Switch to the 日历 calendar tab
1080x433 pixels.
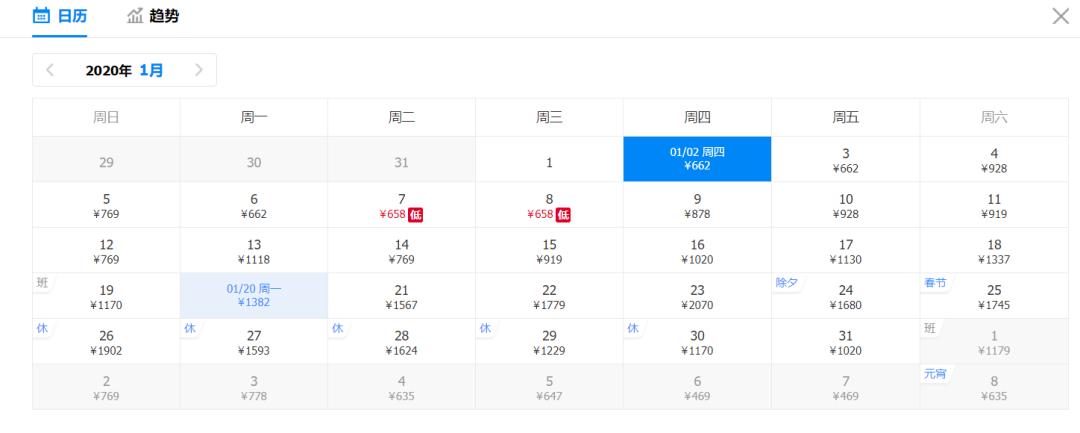pos(59,16)
